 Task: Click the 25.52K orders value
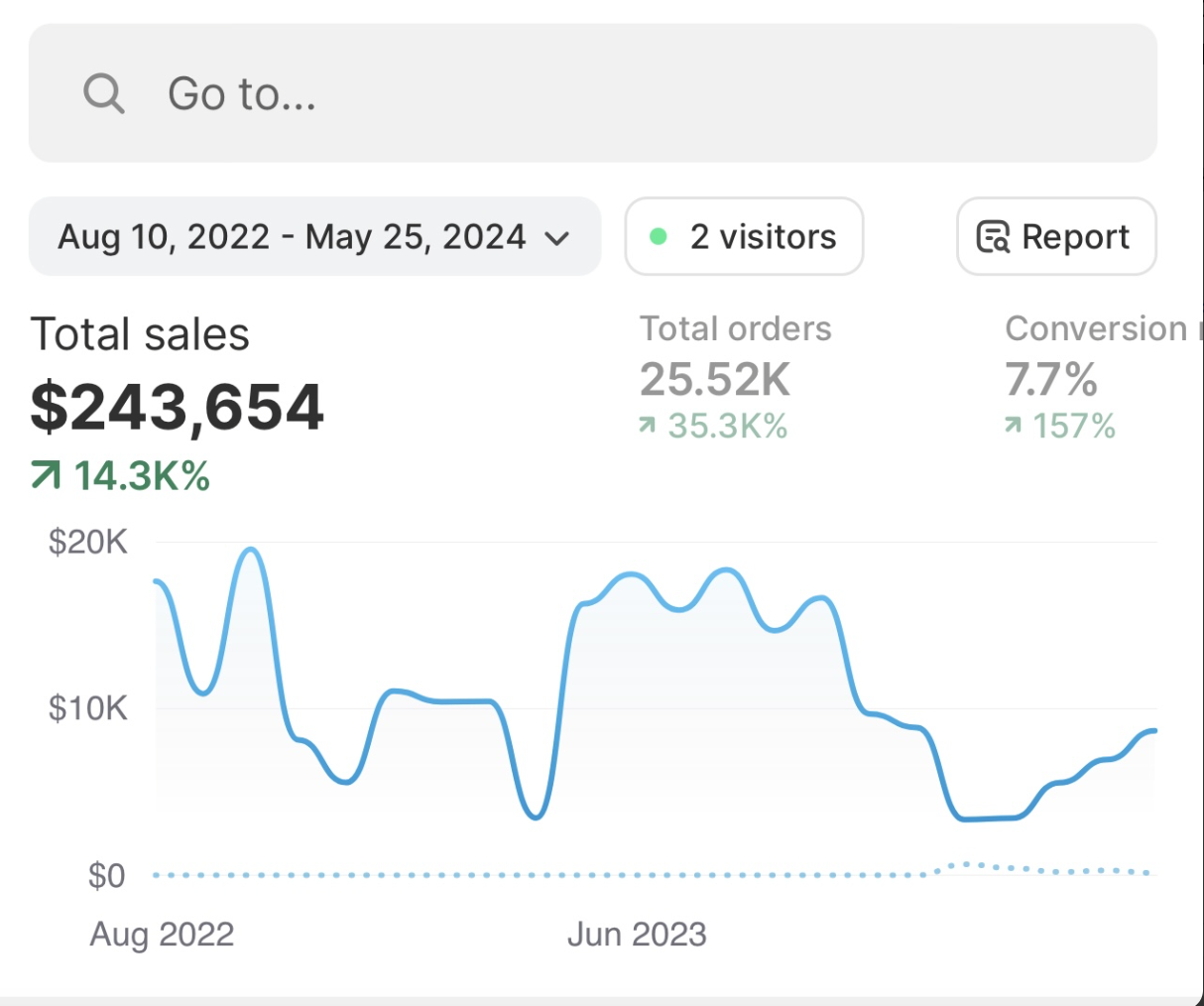(x=714, y=379)
